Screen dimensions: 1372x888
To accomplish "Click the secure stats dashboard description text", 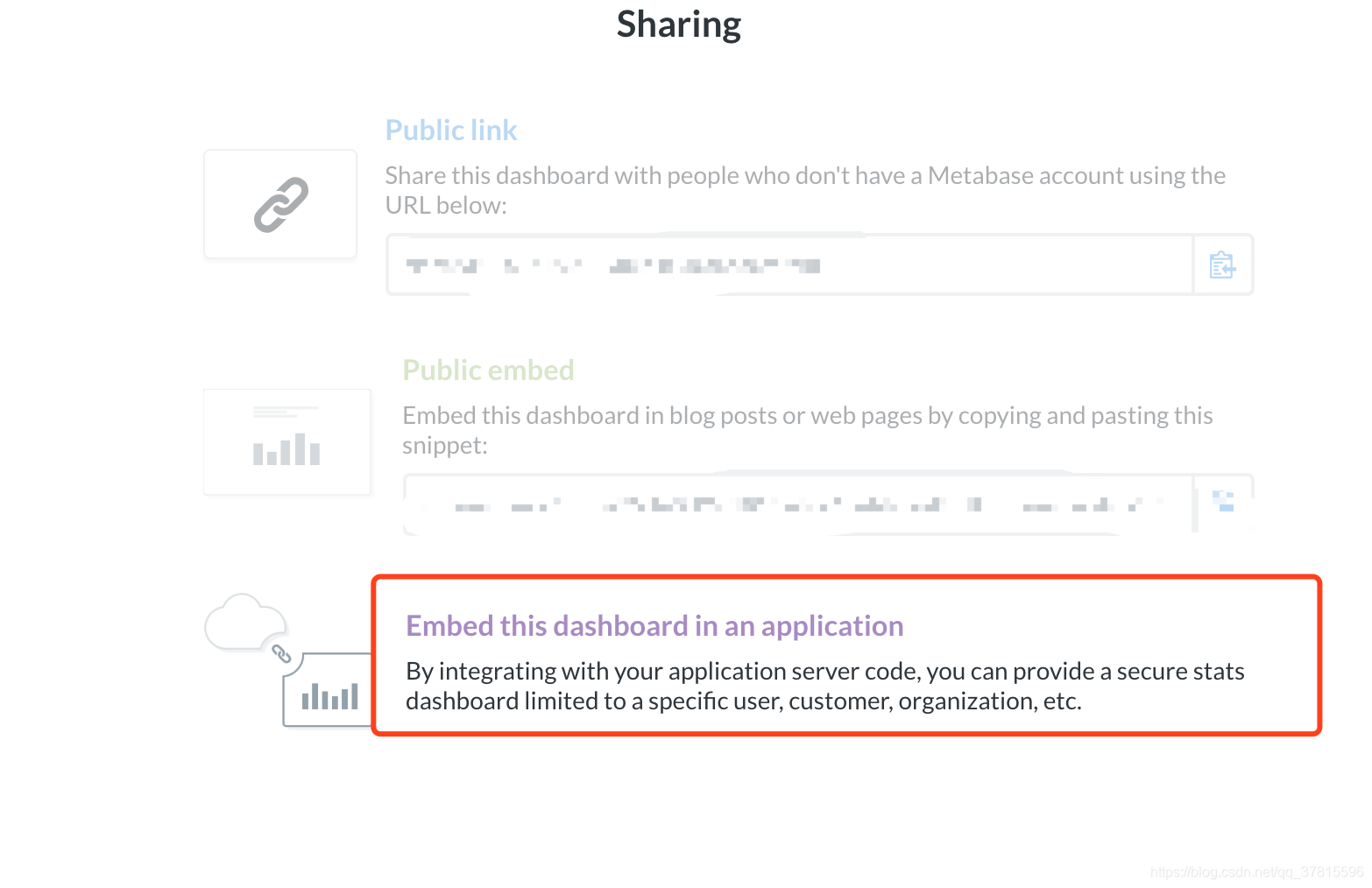I will tap(824, 685).
